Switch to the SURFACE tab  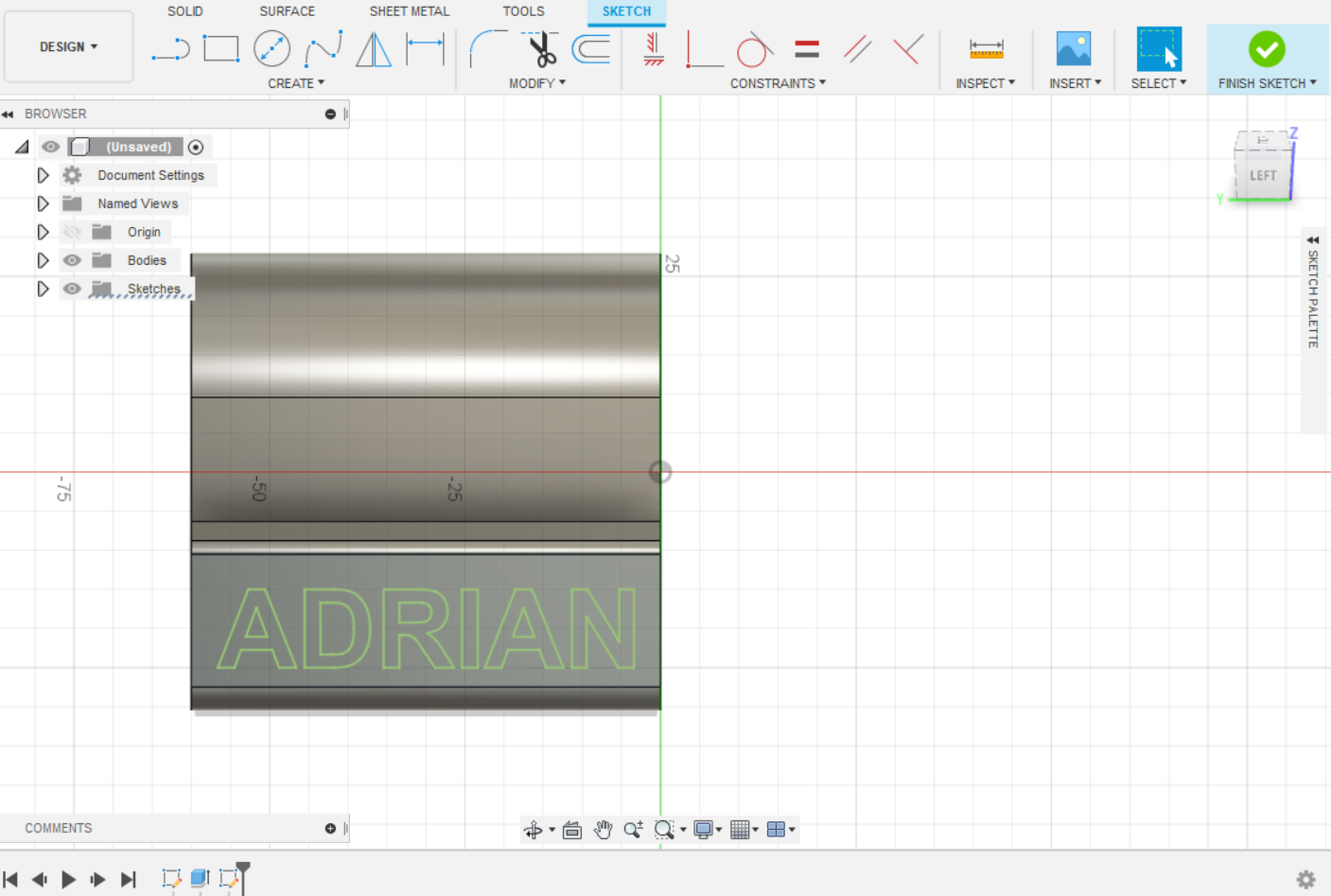coord(288,11)
